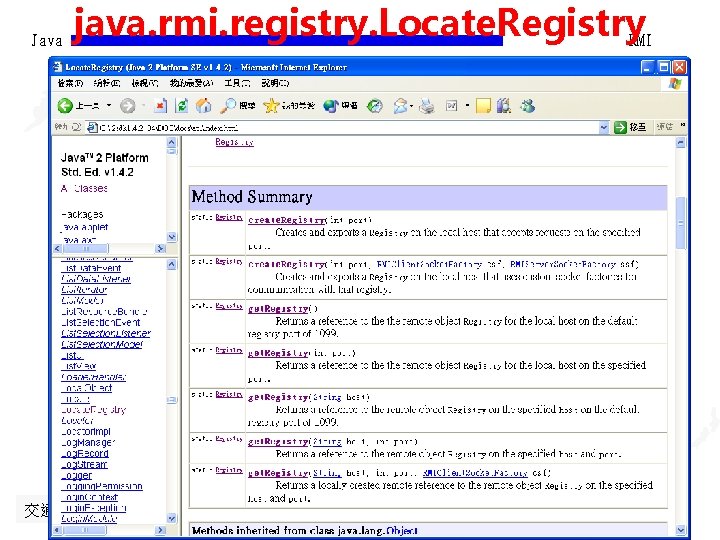This screenshot has height=540, width=720.
Task: Refresh the current page
Action: [x=182, y=106]
